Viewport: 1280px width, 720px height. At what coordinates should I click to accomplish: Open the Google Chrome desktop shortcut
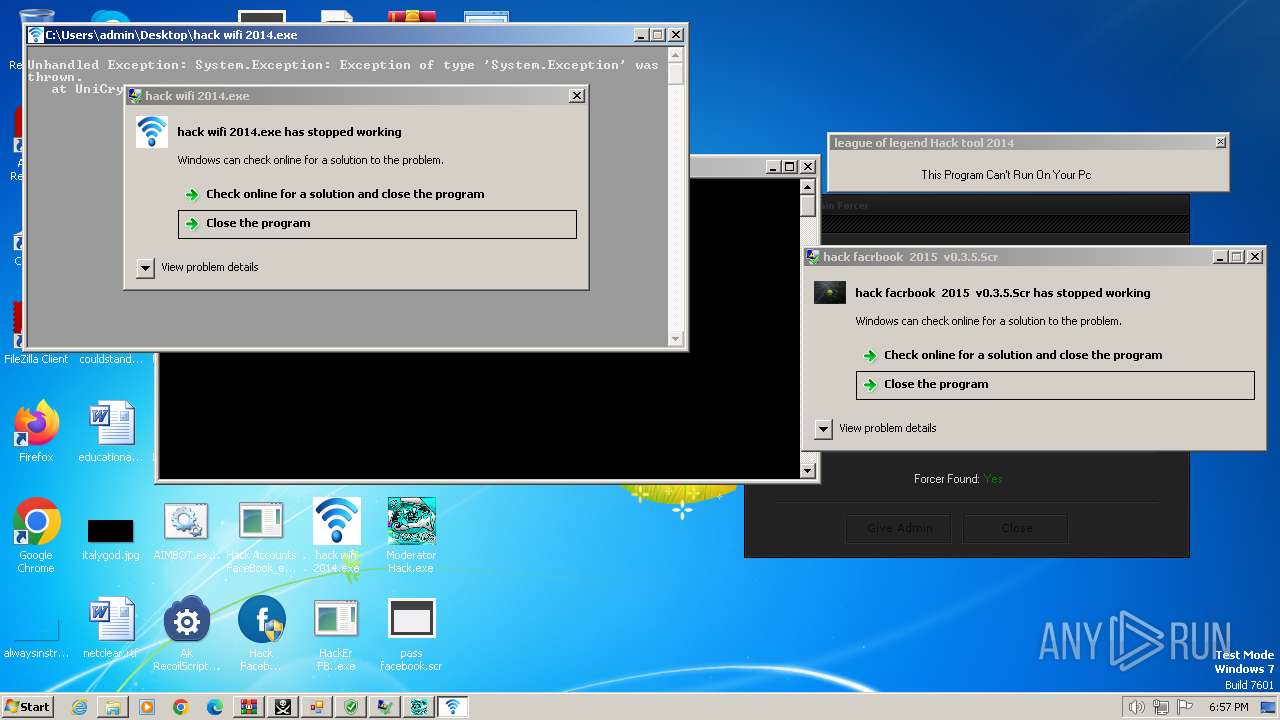(x=36, y=536)
